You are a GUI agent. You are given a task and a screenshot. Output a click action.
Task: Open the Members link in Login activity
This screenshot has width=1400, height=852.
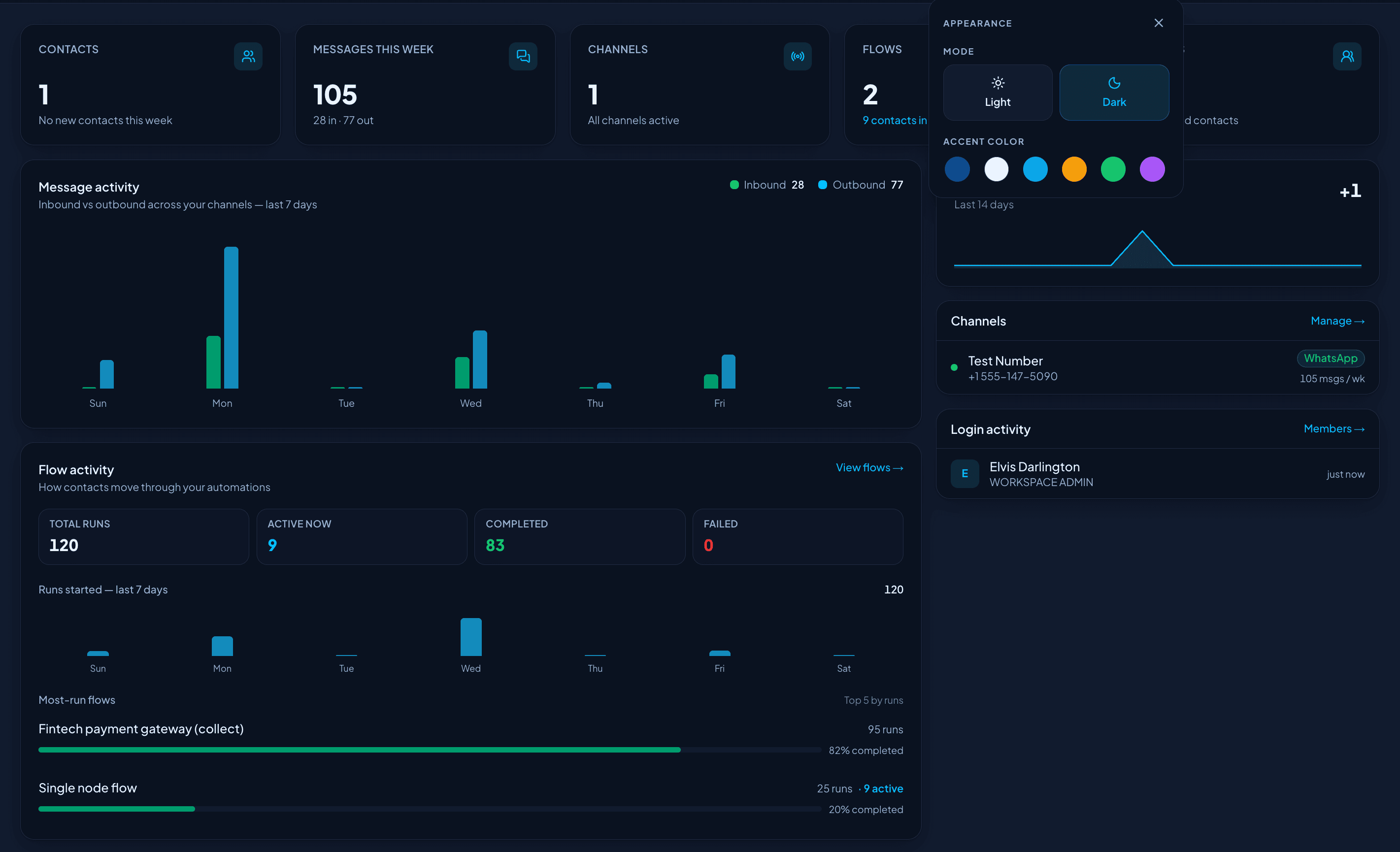click(1334, 429)
